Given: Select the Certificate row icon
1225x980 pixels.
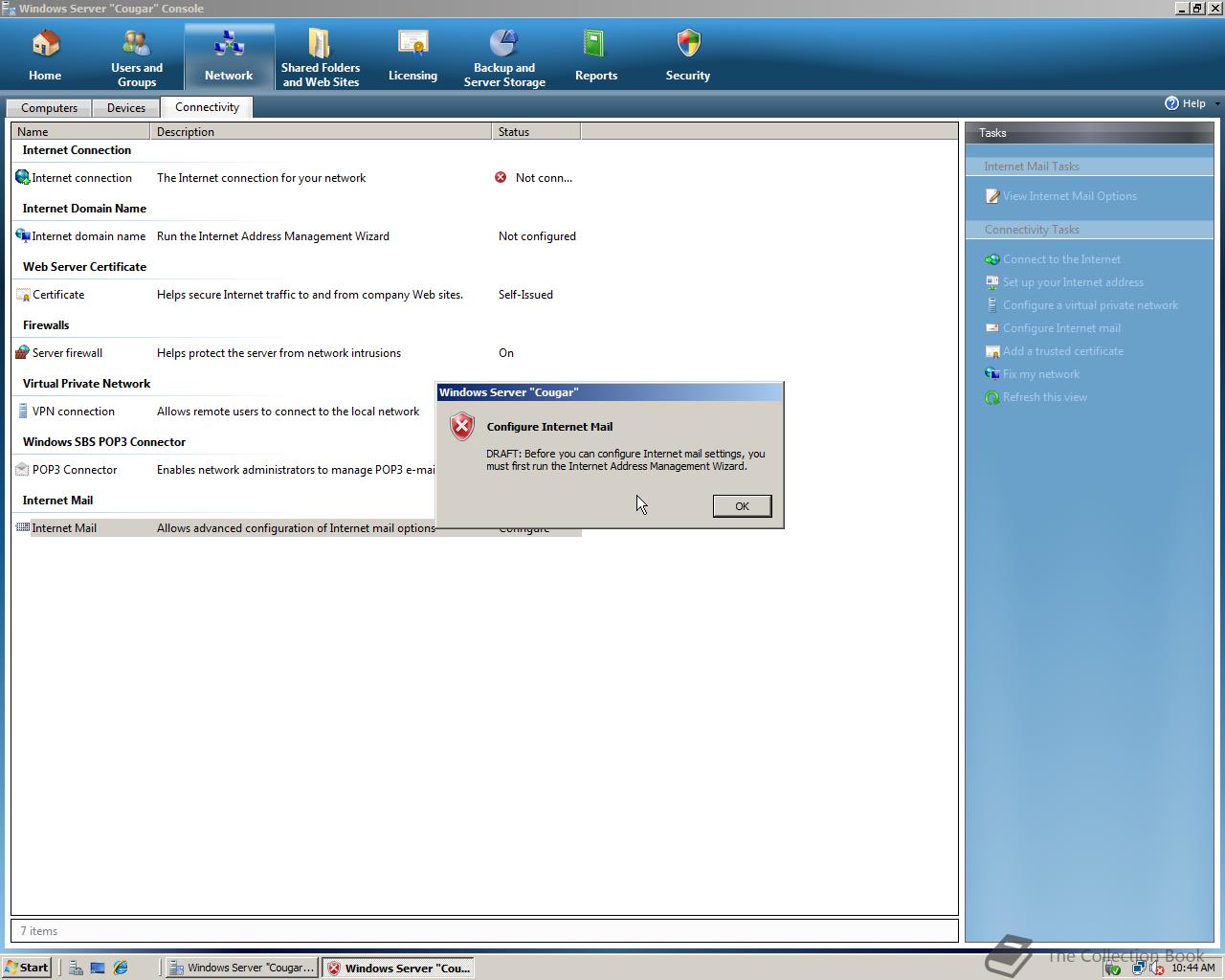Looking at the screenshot, I should [x=23, y=294].
